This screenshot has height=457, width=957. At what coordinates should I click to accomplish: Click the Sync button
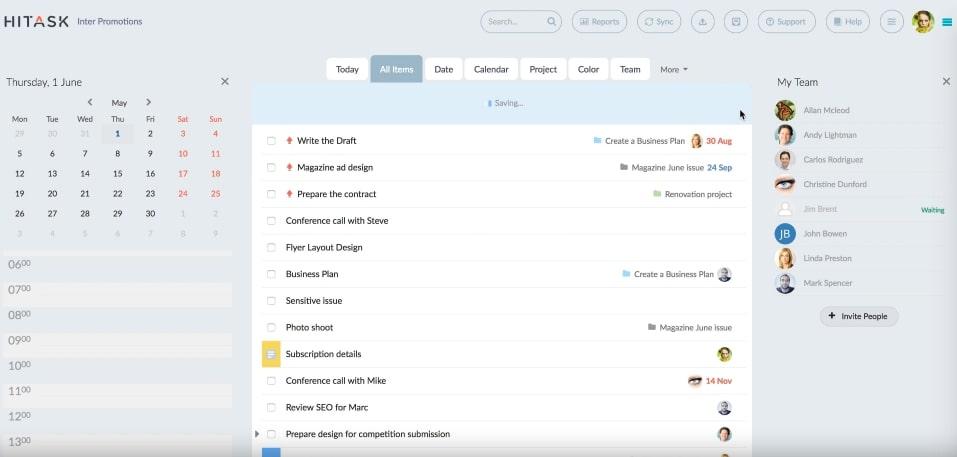(x=659, y=21)
